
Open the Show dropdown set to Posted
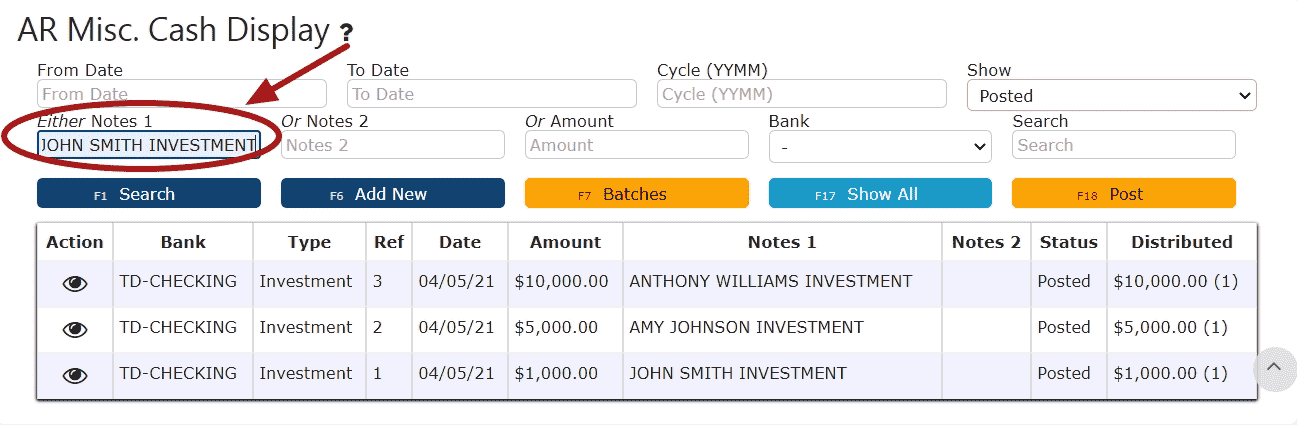click(1111, 95)
